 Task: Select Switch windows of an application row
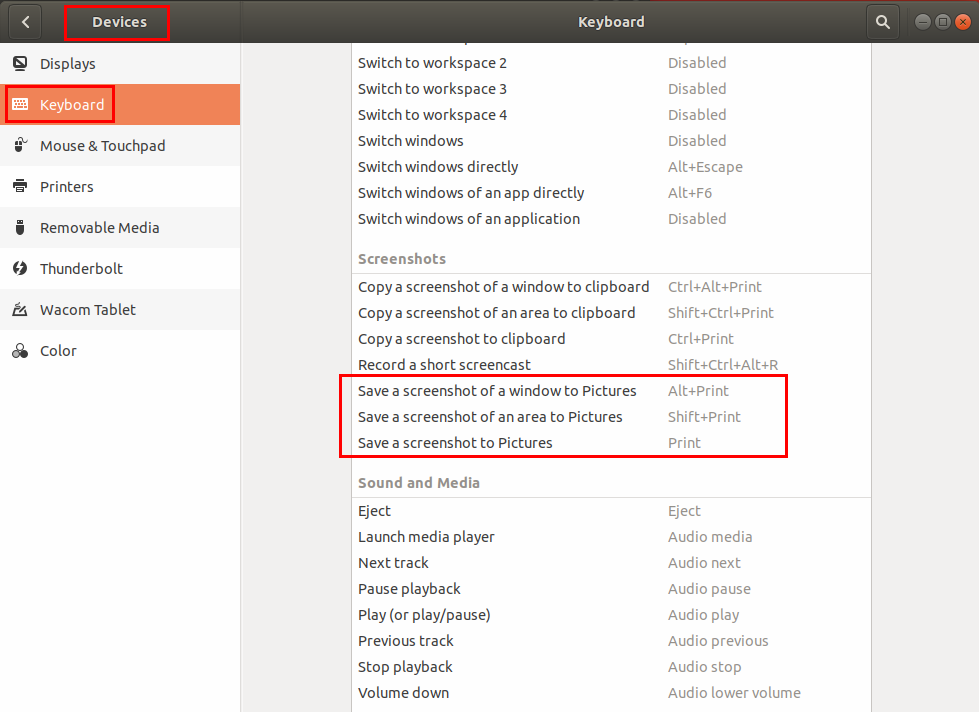611,219
